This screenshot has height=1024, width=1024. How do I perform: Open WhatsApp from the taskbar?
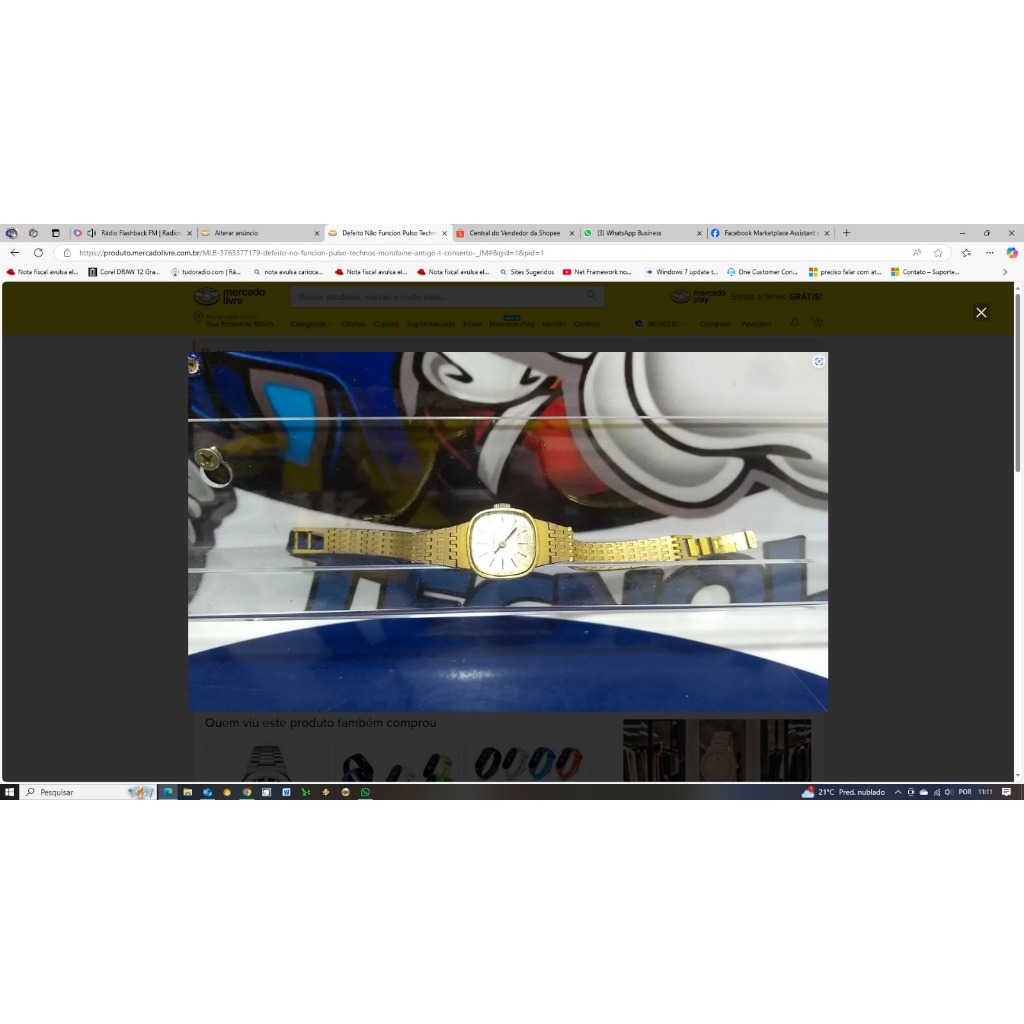[x=365, y=792]
